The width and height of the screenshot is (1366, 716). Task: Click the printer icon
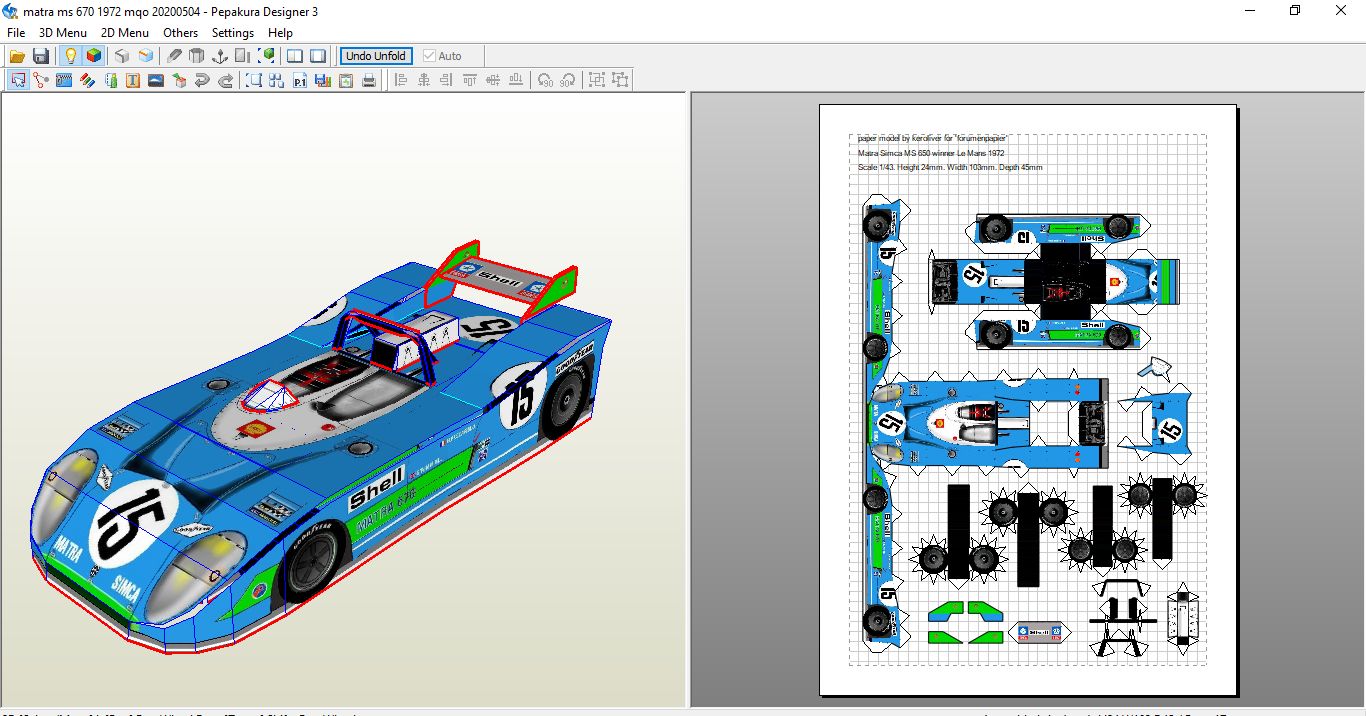[x=369, y=81]
